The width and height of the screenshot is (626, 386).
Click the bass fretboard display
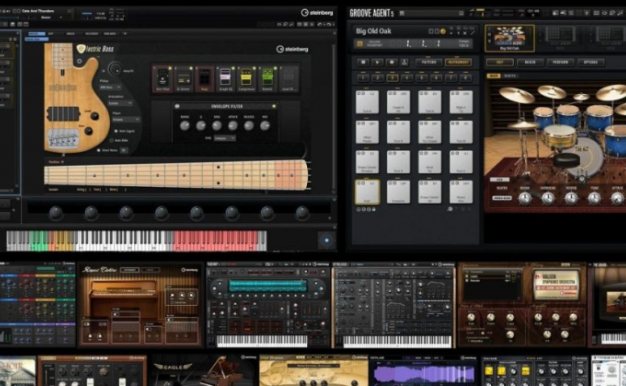click(x=177, y=174)
